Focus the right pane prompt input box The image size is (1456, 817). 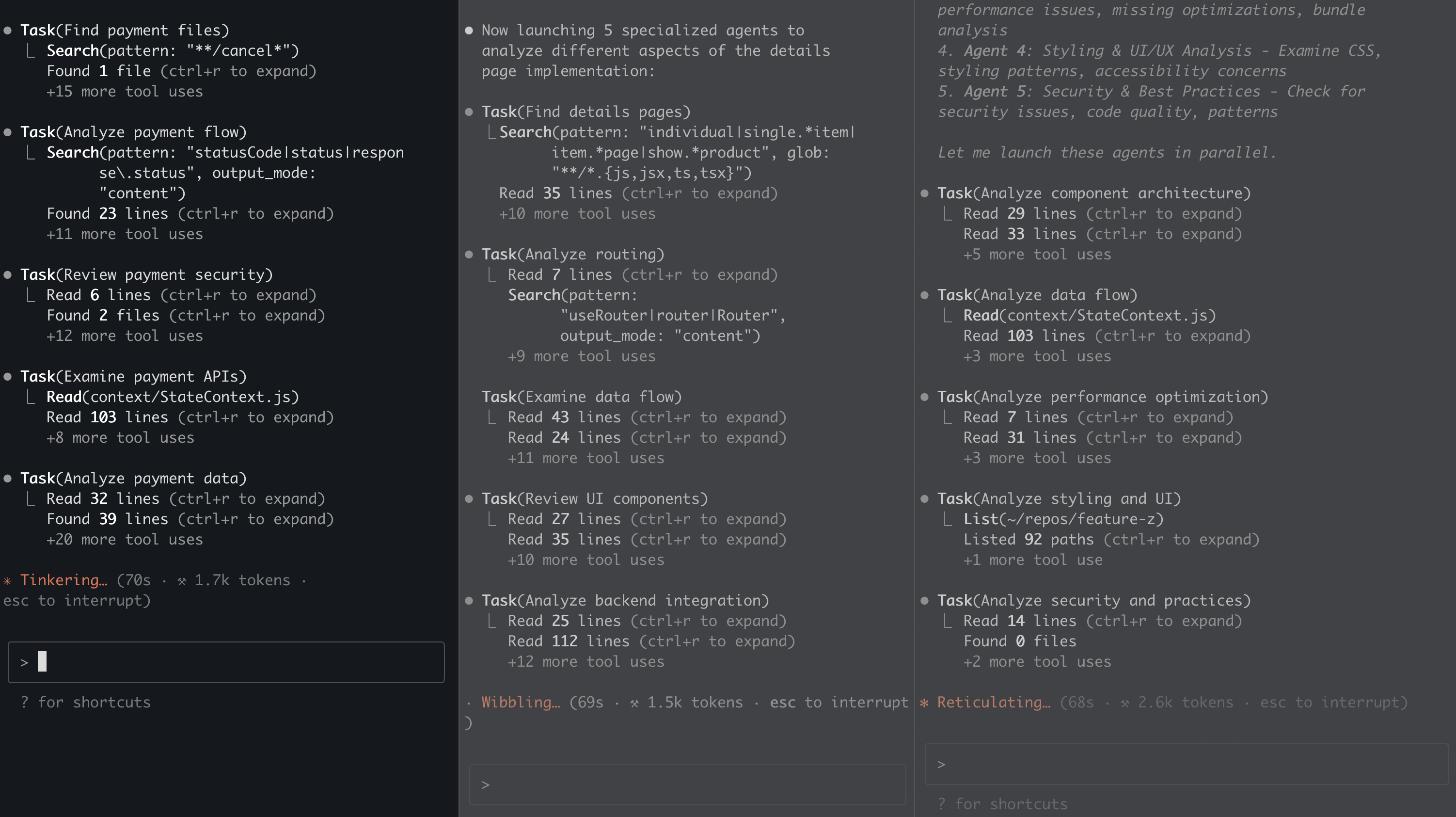tap(1186, 764)
